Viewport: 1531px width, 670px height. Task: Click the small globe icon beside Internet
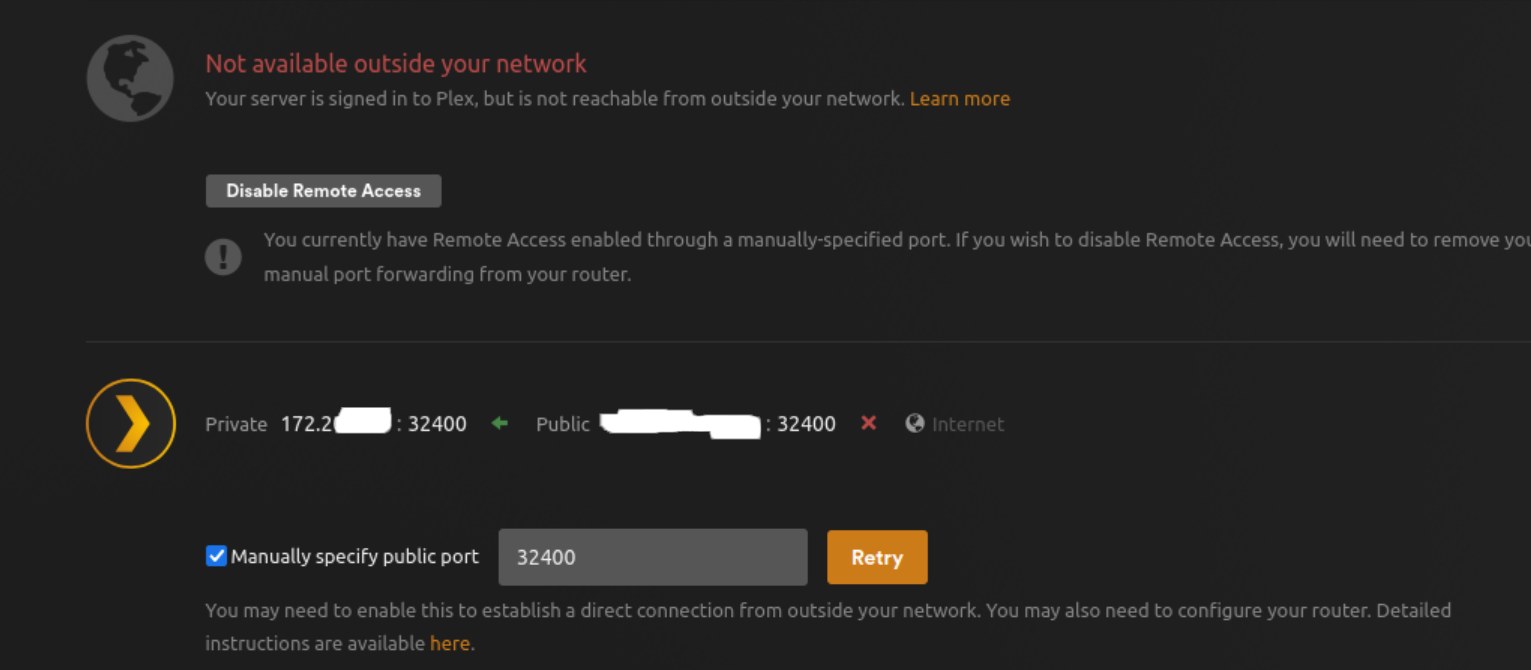click(x=914, y=424)
